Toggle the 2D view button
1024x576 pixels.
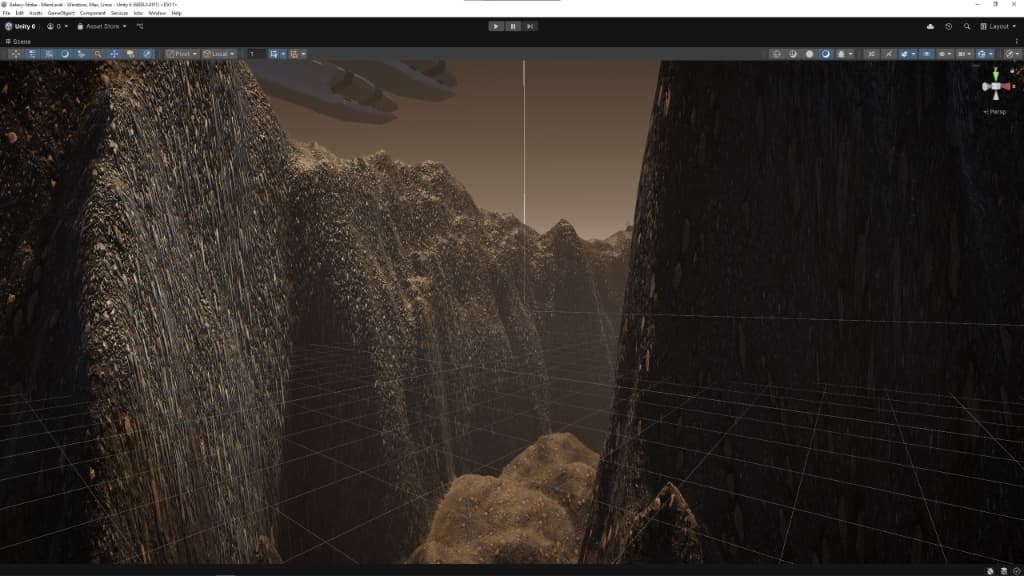coord(871,54)
